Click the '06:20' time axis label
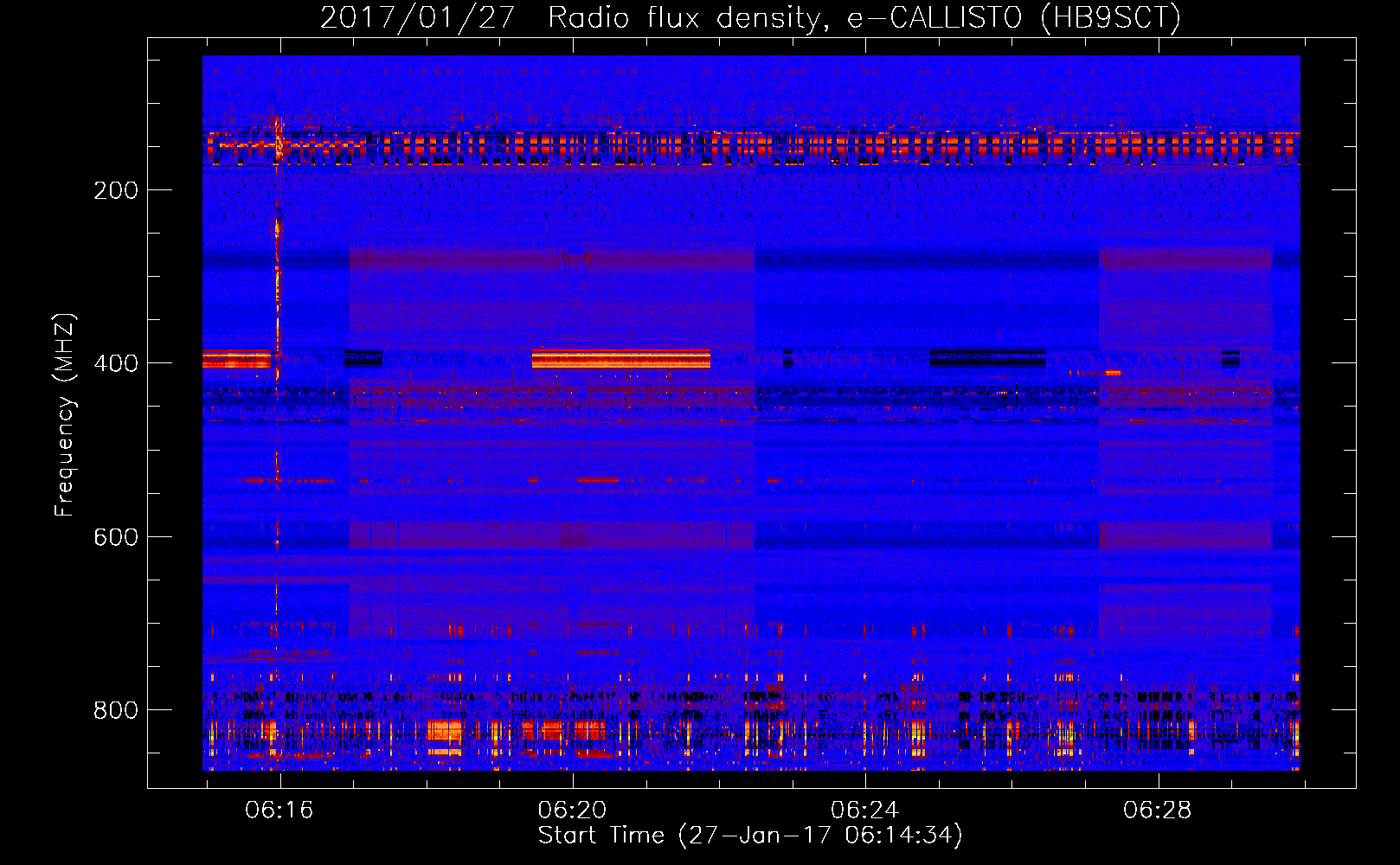Image resolution: width=1400 pixels, height=865 pixels. click(x=572, y=811)
